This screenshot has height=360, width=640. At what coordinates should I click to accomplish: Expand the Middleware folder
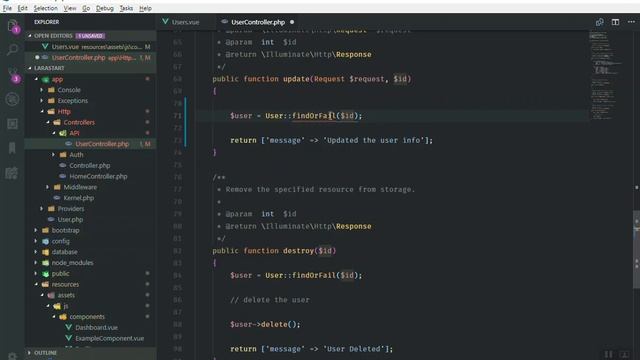coord(47,187)
